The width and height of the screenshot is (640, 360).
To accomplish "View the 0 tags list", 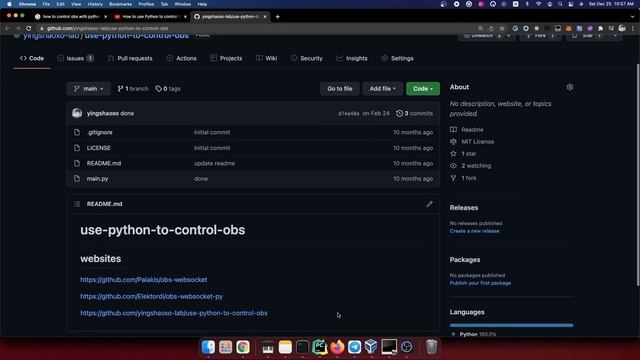I will point(168,89).
